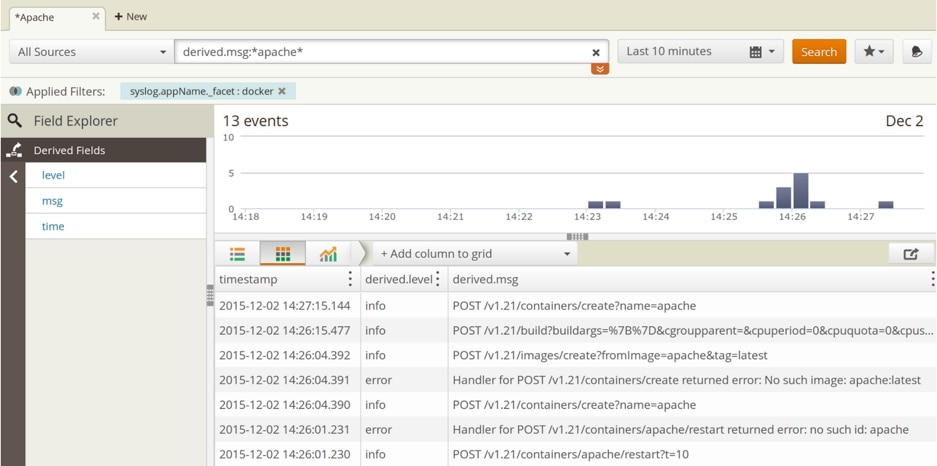
Task: Open the Last 10 minutes time picker
Action: (x=699, y=52)
